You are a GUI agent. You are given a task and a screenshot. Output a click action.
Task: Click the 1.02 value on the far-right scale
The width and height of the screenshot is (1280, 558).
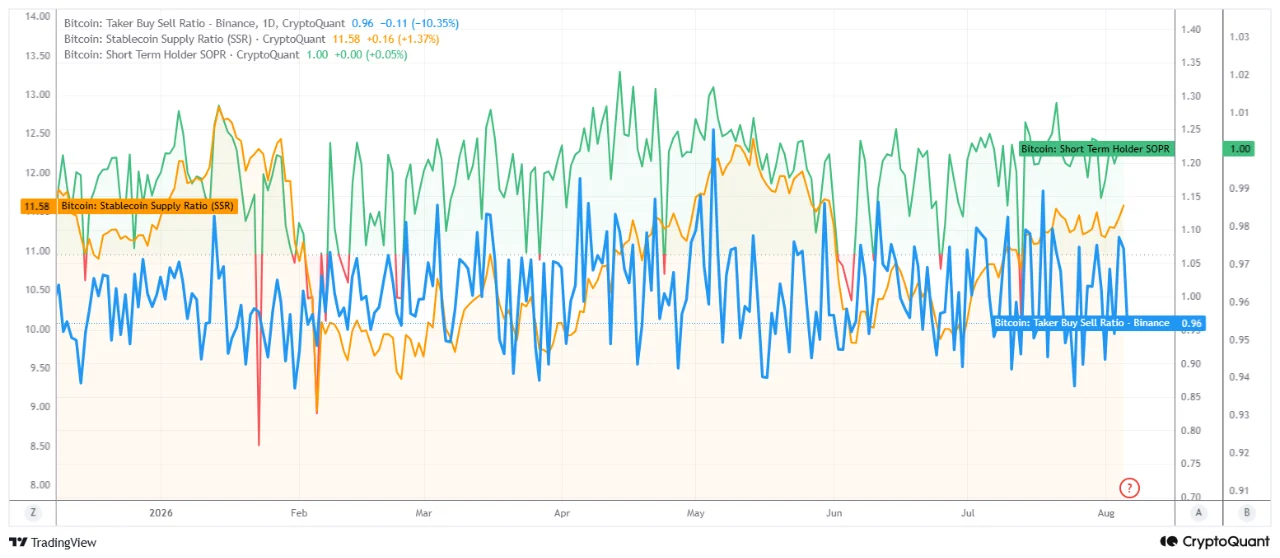pos(1239,75)
